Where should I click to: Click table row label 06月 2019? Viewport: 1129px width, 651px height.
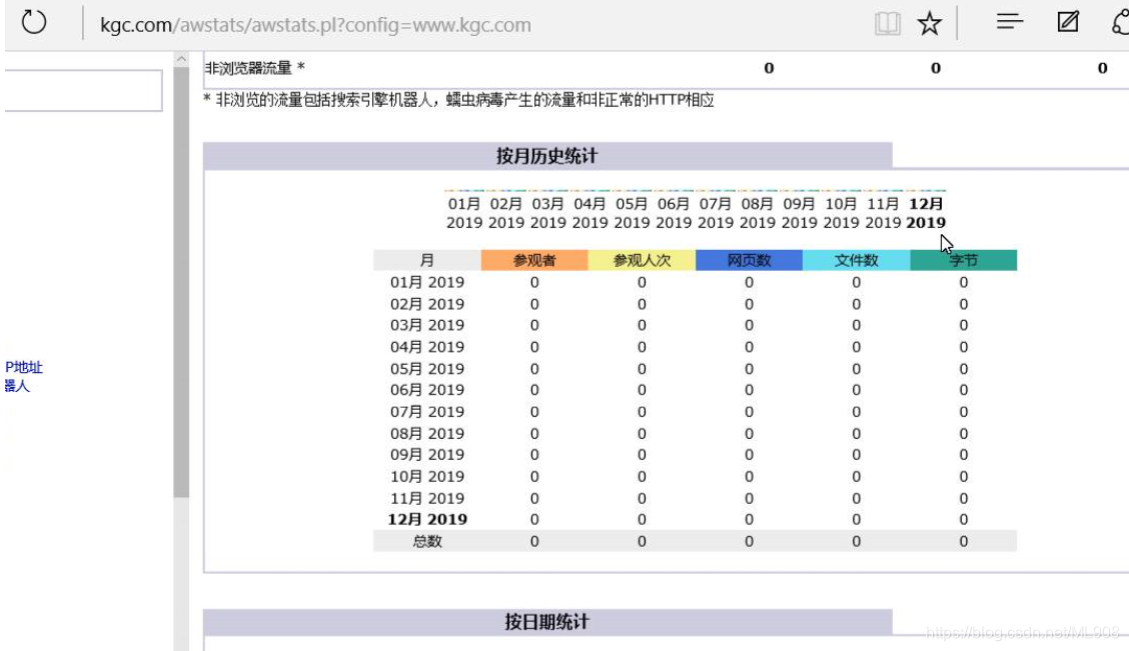(x=427, y=390)
